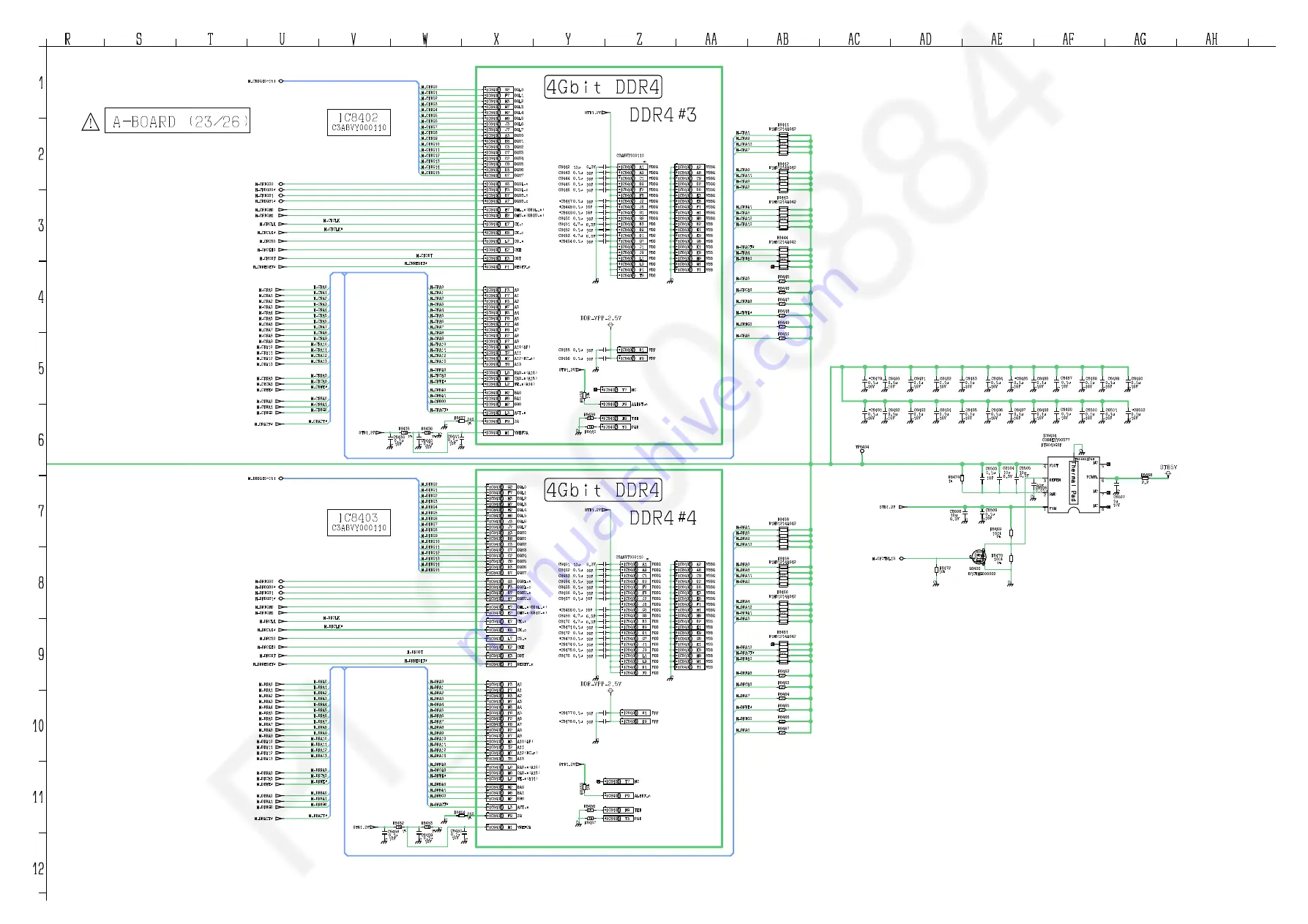
Task: Click column header "V"
Action: click(x=354, y=40)
